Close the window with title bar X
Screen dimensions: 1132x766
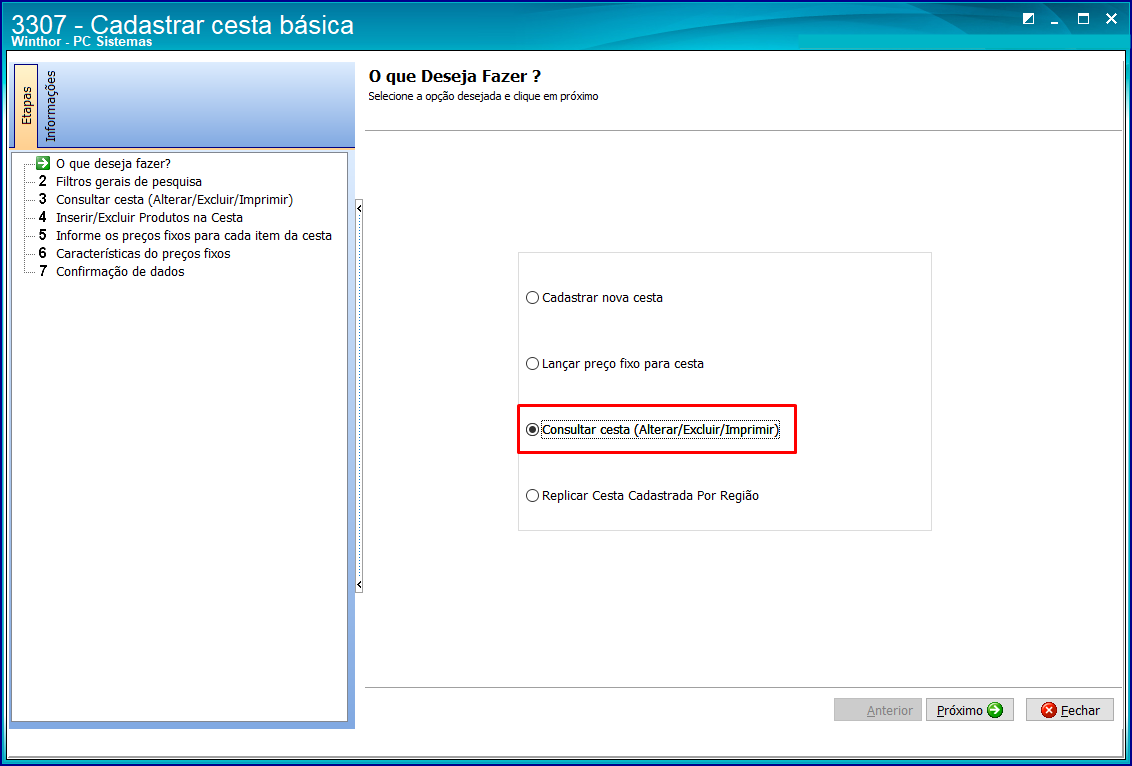1111,19
